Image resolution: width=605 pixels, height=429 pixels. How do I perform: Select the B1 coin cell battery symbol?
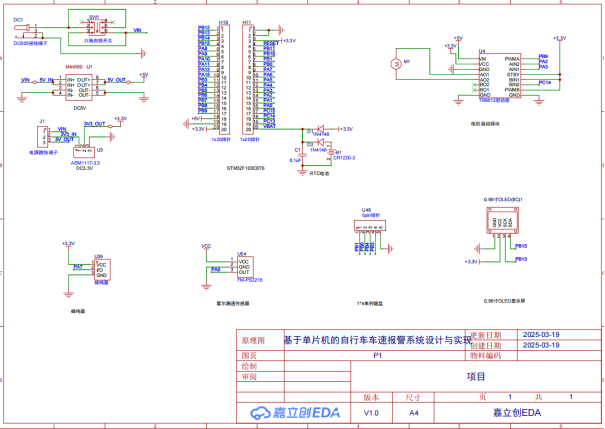click(x=331, y=153)
